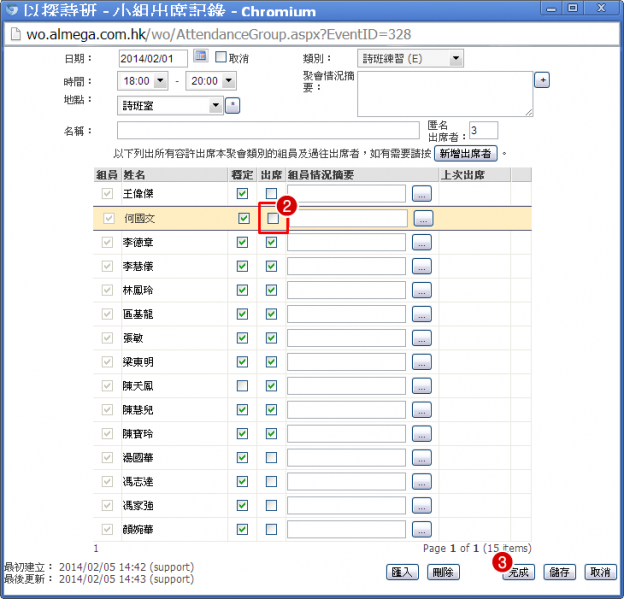Open the start time 18:00 dropdown
Viewport: 624px width, 599px height.
pos(142,81)
